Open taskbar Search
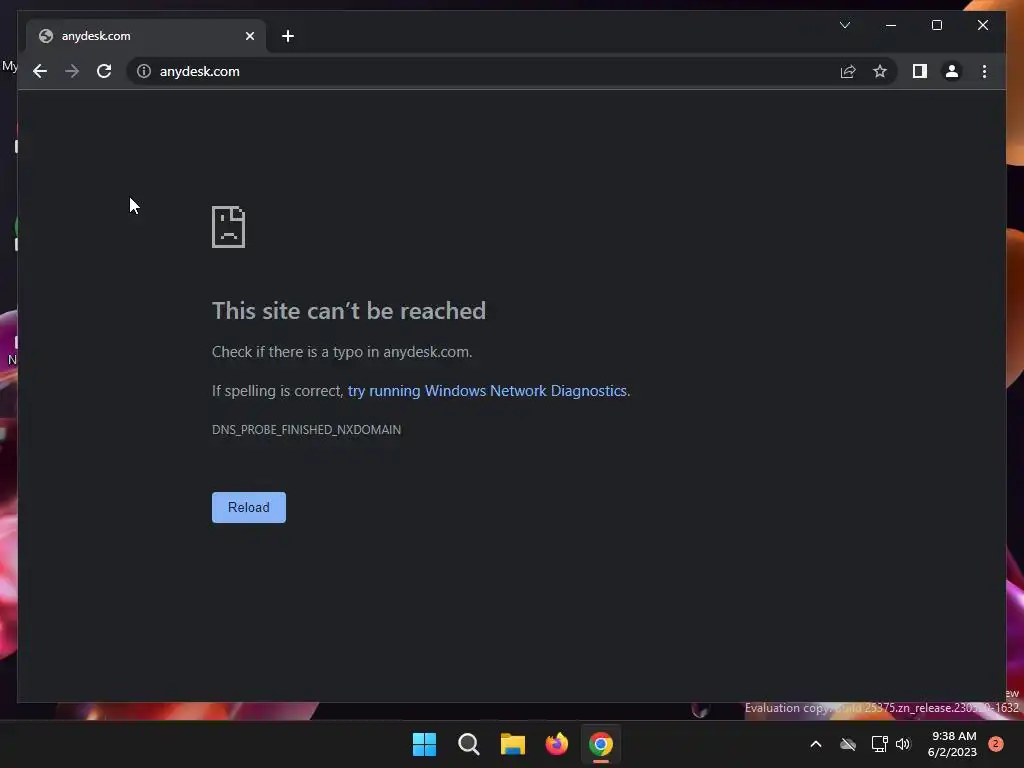The width and height of the screenshot is (1024, 768). (469, 744)
